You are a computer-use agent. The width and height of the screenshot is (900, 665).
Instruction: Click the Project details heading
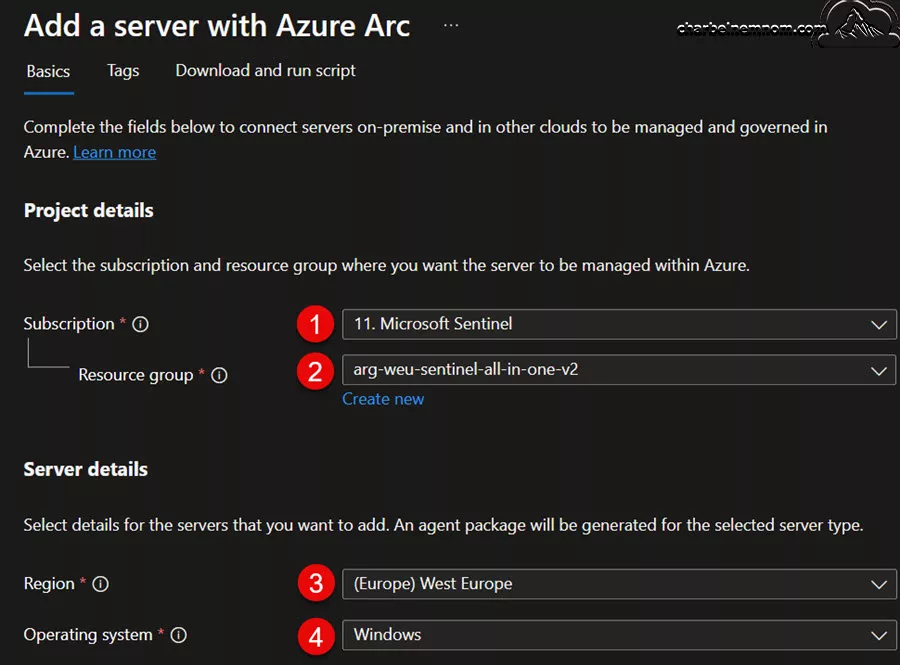tap(89, 211)
